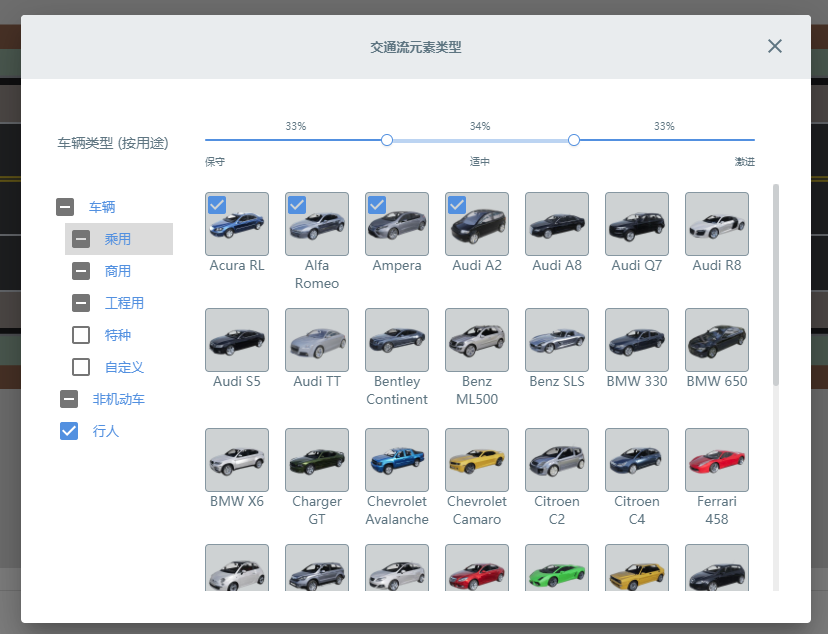The image size is (828, 634).
Task: Click the right slider handle between 适中 and 激进
Action: click(x=574, y=140)
